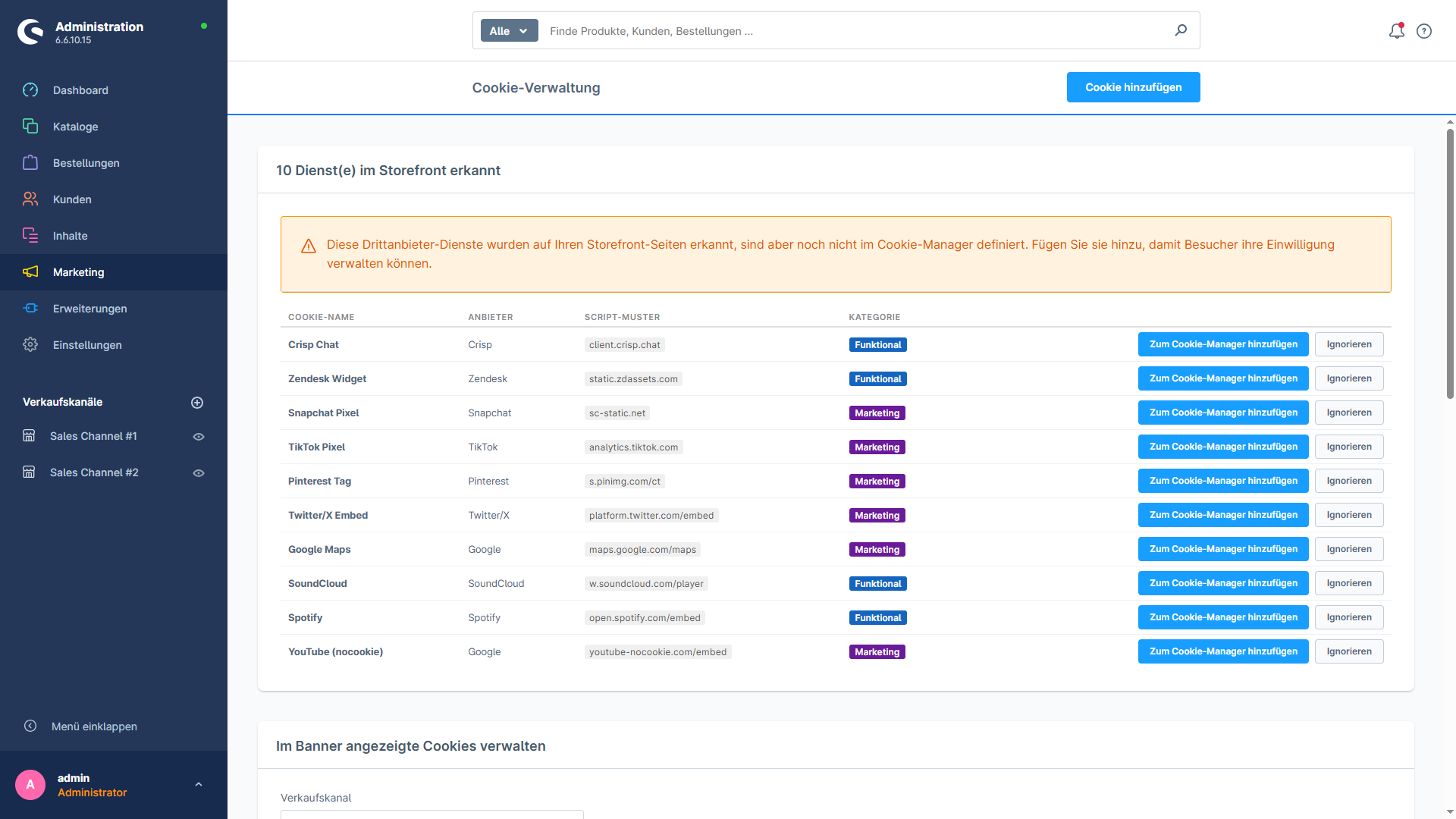Toggle visibility eye for Sales Channel #2
This screenshot has height=819, width=1456.
199,473
